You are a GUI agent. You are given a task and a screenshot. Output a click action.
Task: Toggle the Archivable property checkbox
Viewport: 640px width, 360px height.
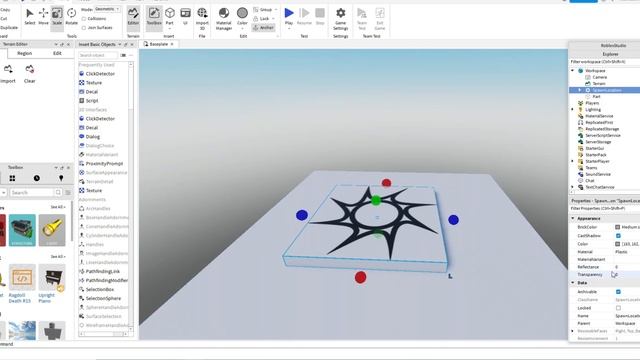coord(618,292)
